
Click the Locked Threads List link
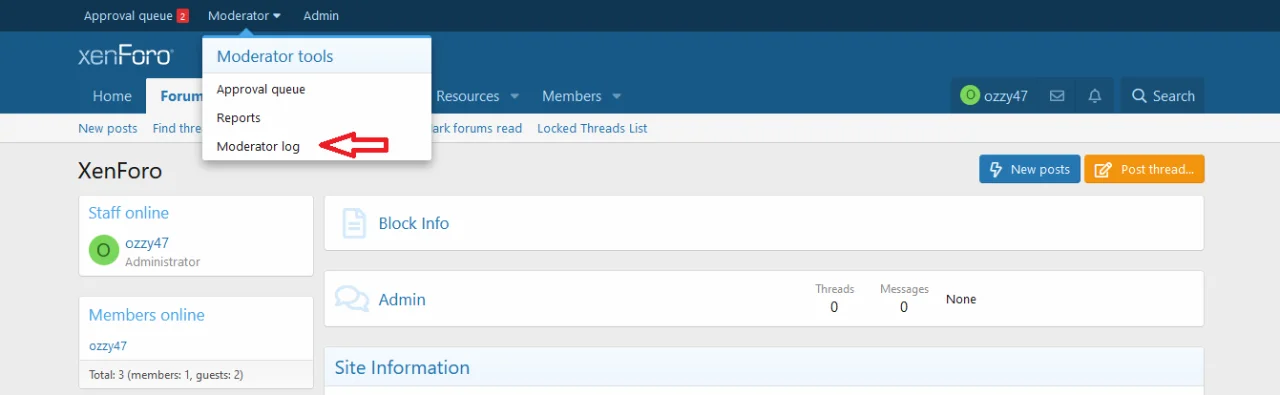[592, 128]
